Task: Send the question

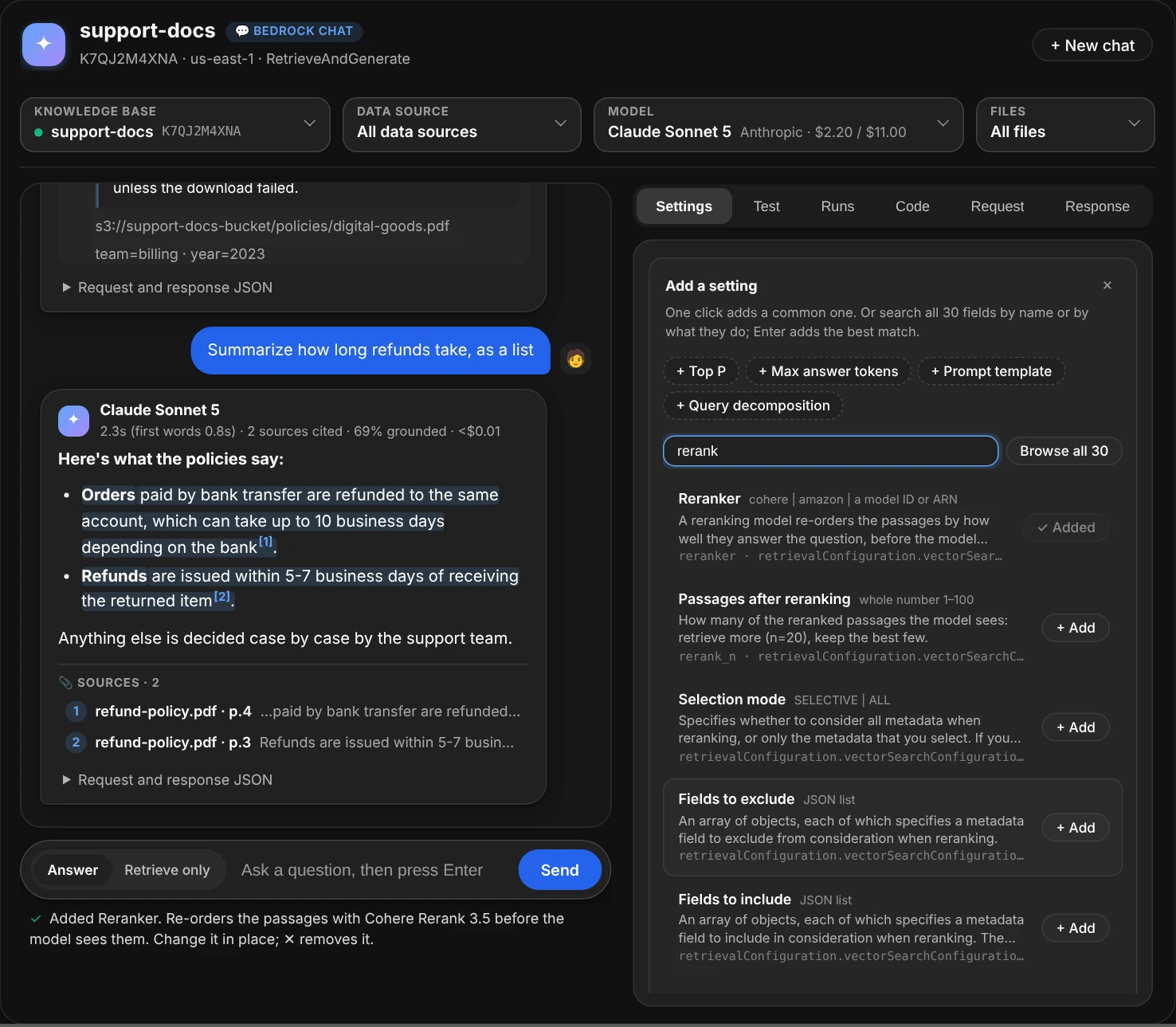Action: pos(559,870)
